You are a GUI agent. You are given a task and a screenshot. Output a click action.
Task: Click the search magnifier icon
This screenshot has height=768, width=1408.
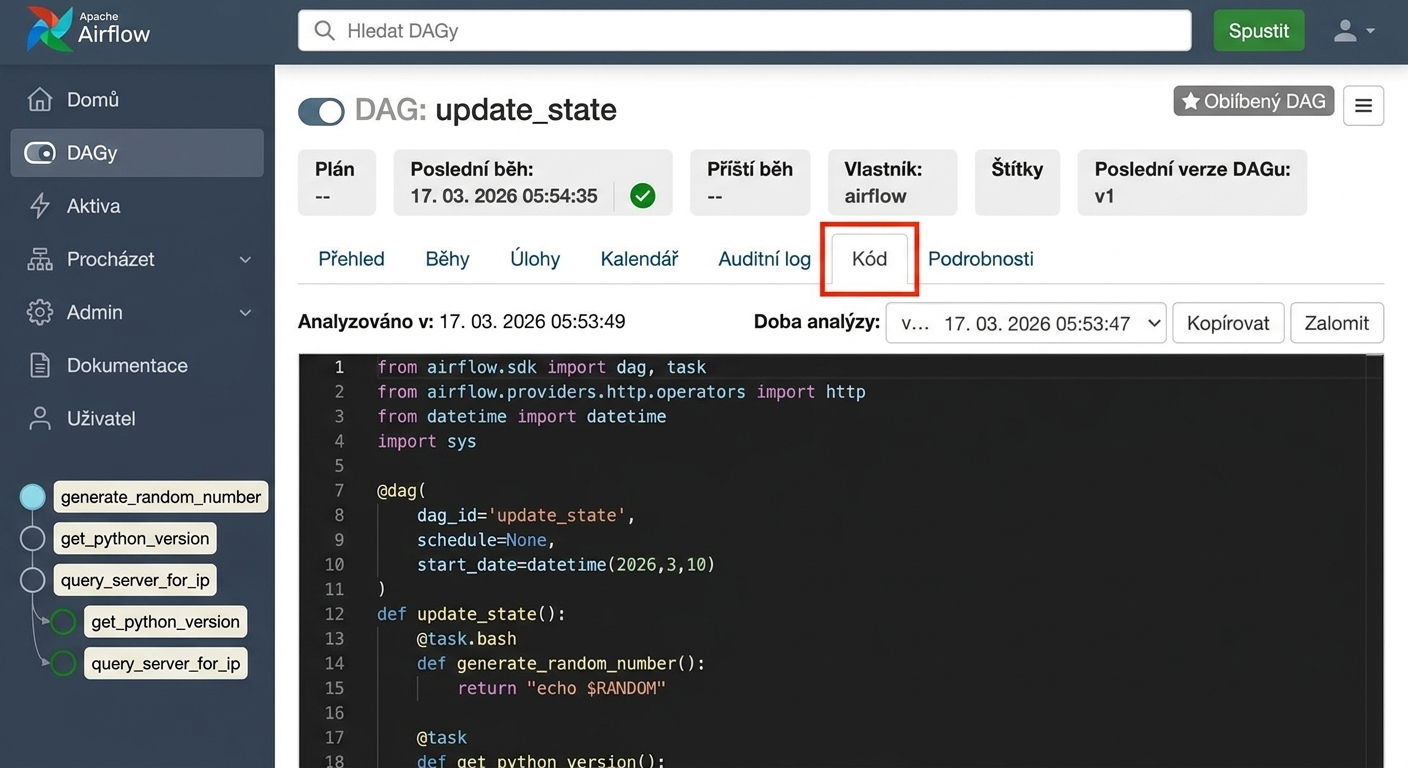[324, 31]
